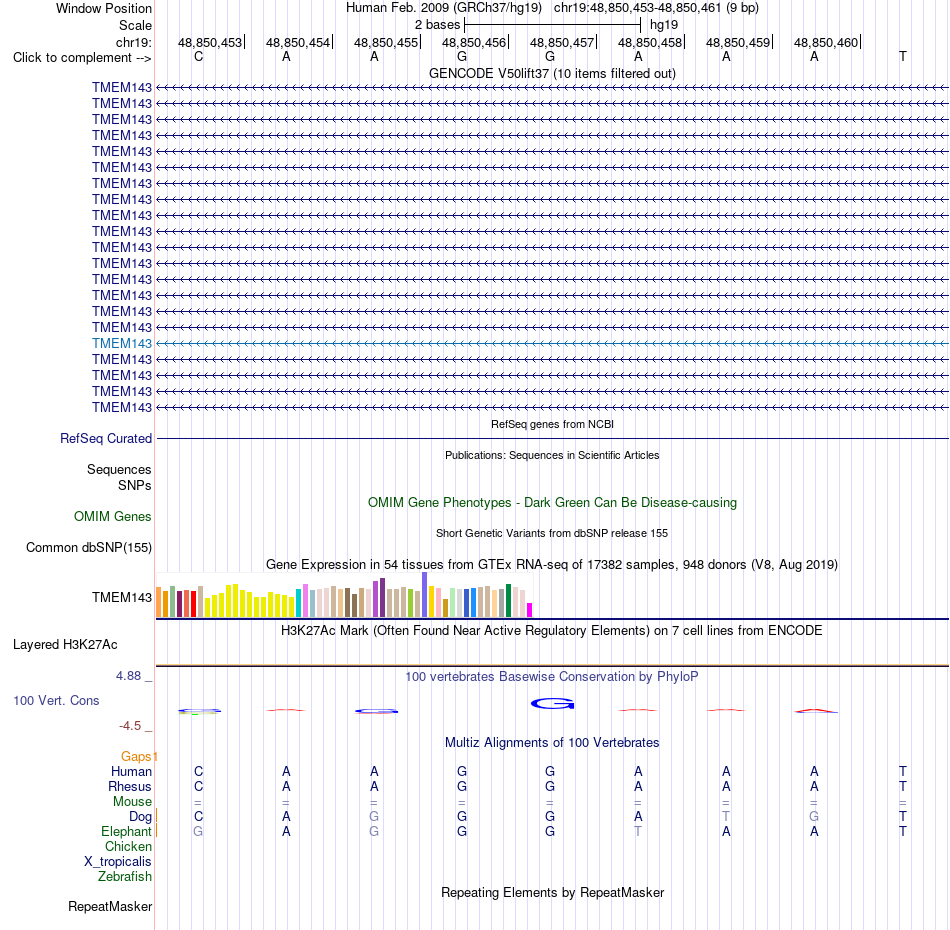Click the -4.5 lower conservation scale value
Screen dimensions: 950x930
pyautogui.click(x=130, y=725)
